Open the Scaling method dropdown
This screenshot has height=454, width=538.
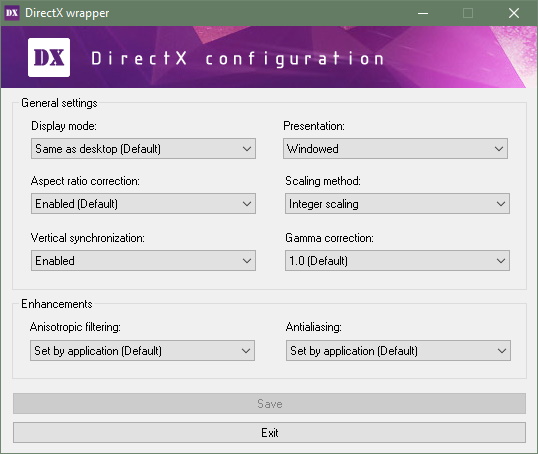click(x=397, y=203)
